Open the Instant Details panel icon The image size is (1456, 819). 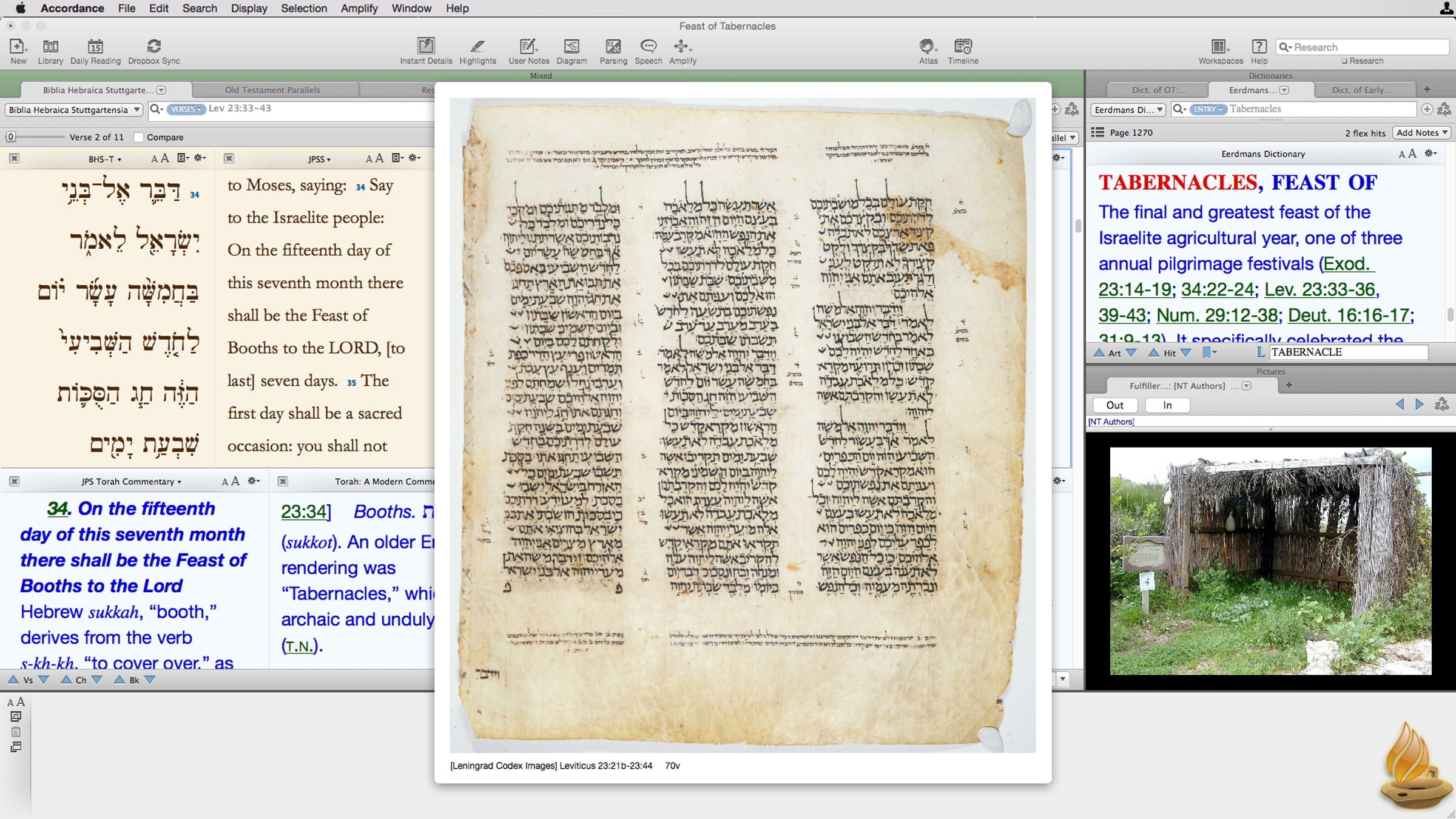(426, 47)
